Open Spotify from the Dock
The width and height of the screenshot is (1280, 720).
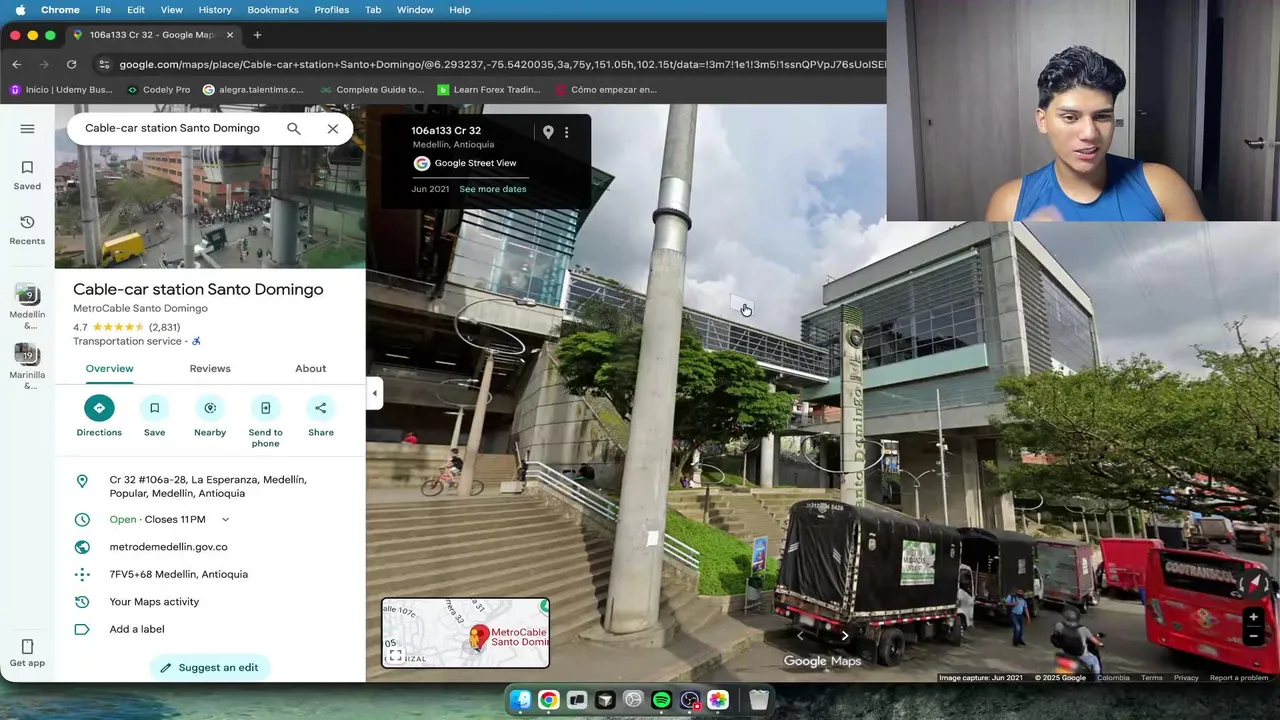pyautogui.click(x=661, y=700)
